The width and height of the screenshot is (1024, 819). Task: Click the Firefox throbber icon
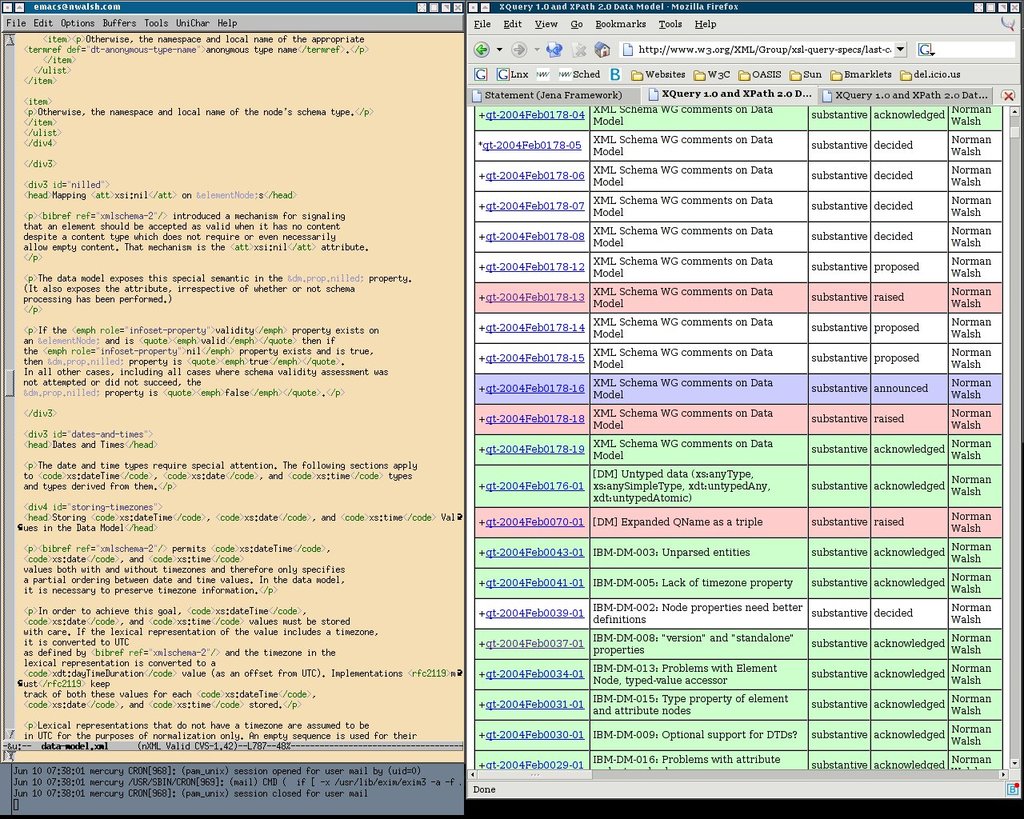click(x=1009, y=24)
